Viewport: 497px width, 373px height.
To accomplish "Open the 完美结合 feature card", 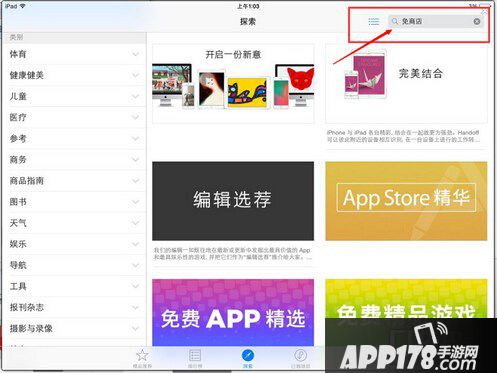I will [406, 84].
